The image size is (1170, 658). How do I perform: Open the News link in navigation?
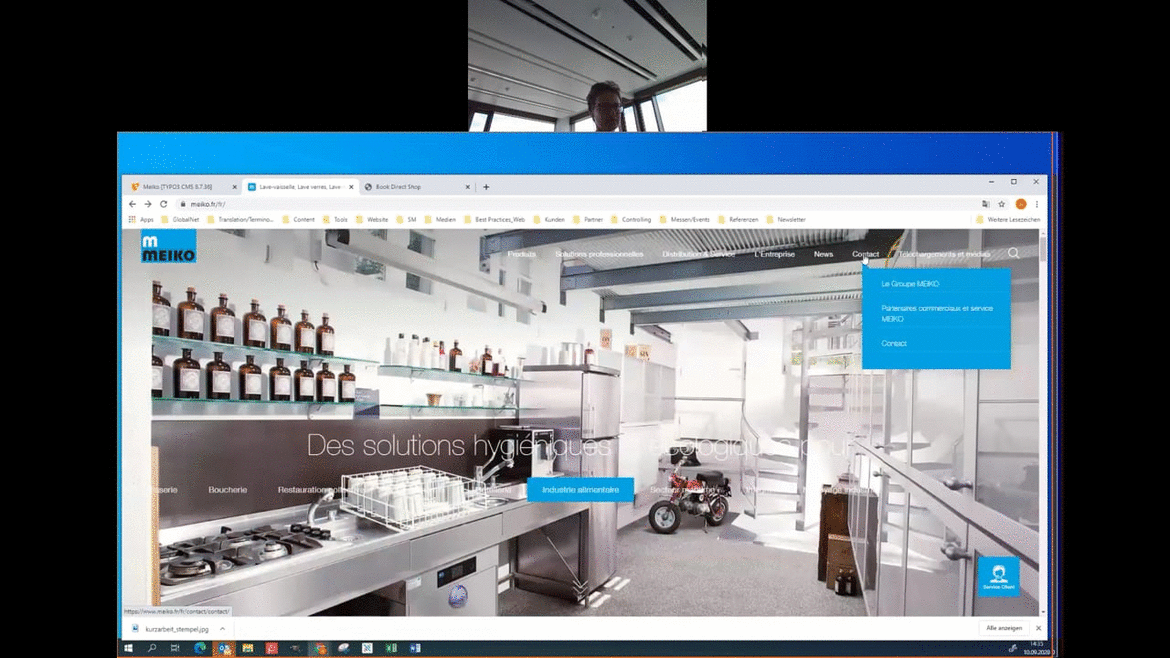(x=823, y=254)
